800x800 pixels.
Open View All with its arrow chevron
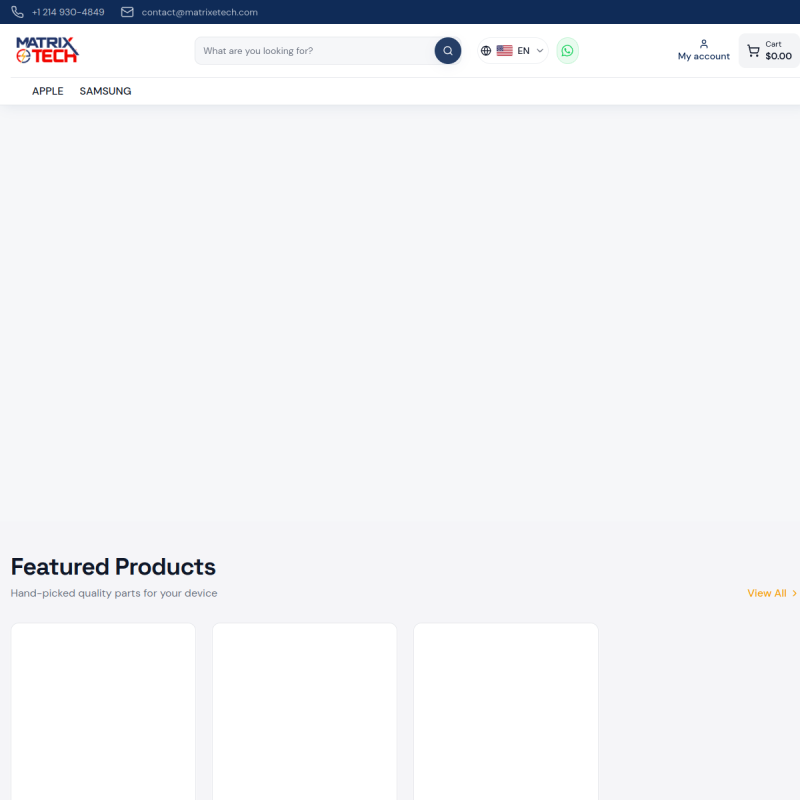coord(794,593)
